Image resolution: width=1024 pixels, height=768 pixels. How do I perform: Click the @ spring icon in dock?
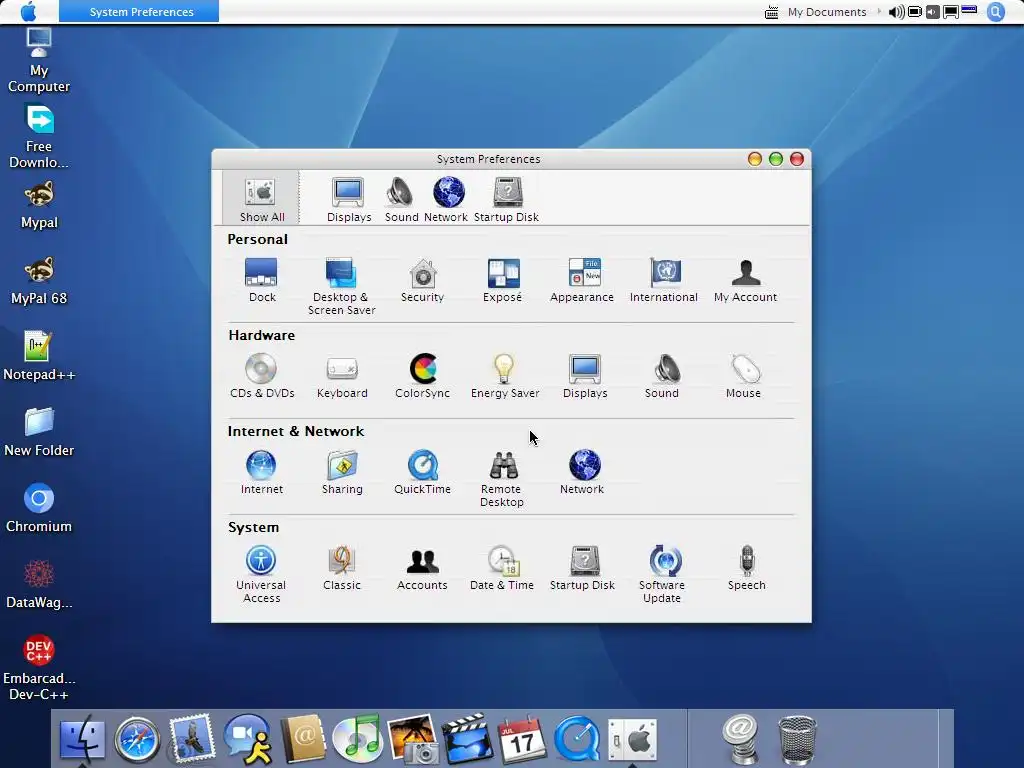point(741,739)
